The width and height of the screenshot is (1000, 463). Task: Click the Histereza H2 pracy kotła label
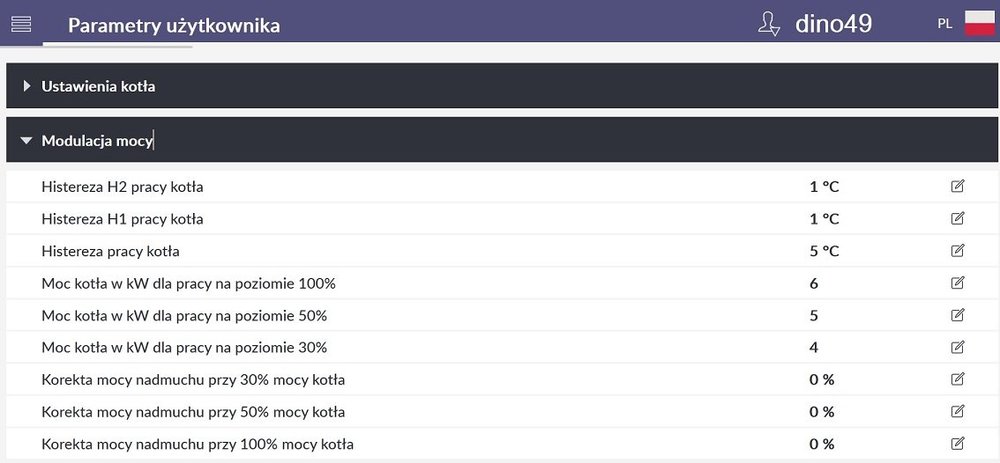[123, 186]
